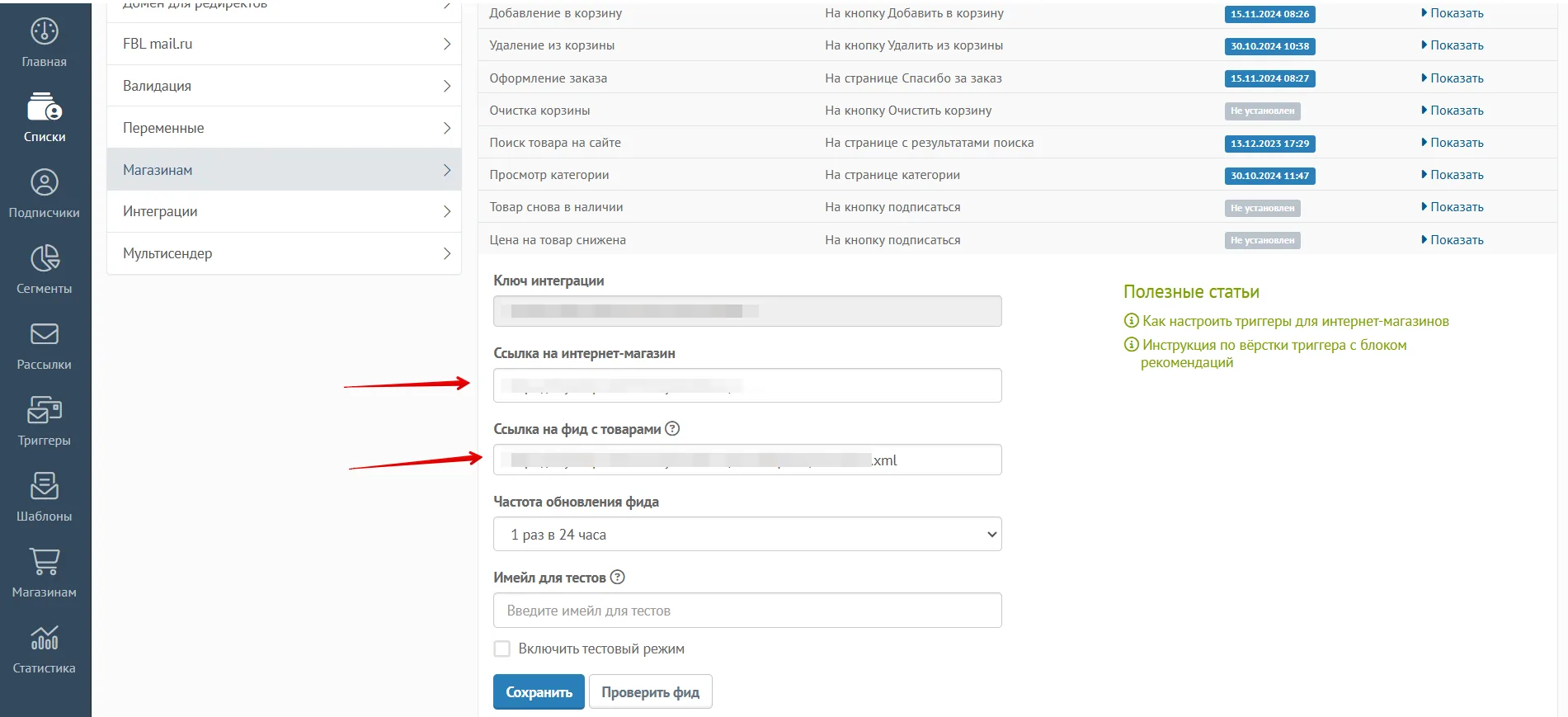Open the Рассылки envelope icon
1568x717 pixels.
[45, 334]
